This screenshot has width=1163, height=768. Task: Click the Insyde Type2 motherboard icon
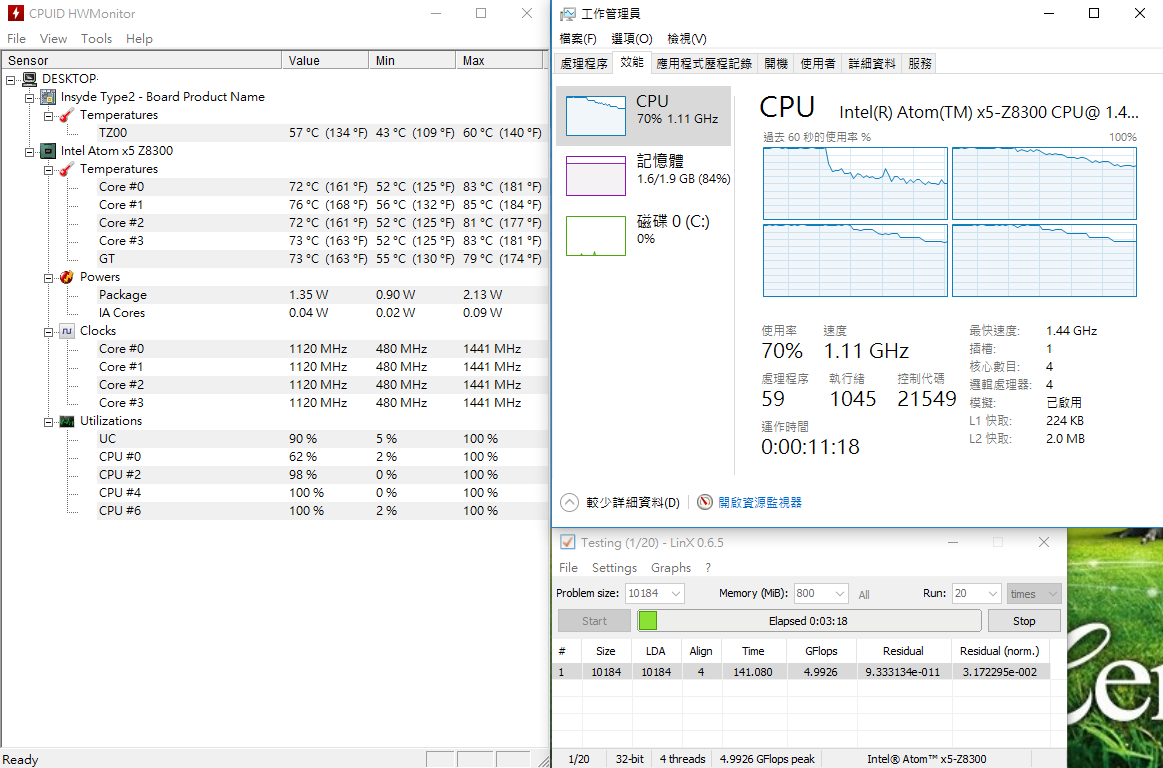48,96
